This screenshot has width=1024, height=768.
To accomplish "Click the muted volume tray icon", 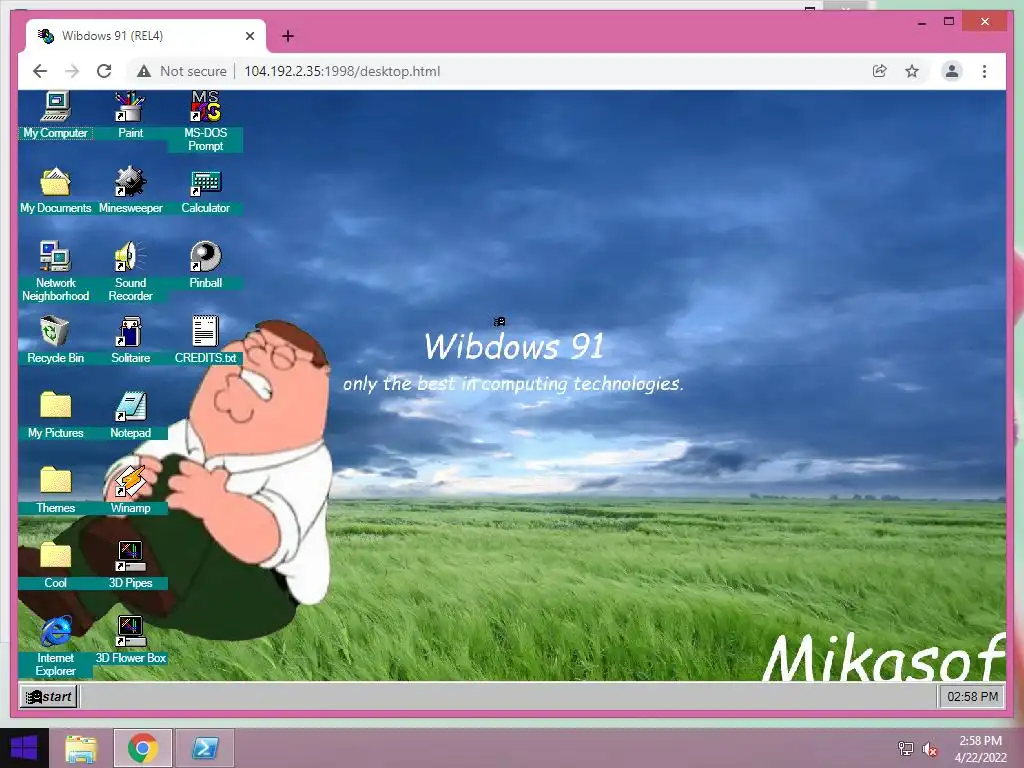I will (930, 748).
